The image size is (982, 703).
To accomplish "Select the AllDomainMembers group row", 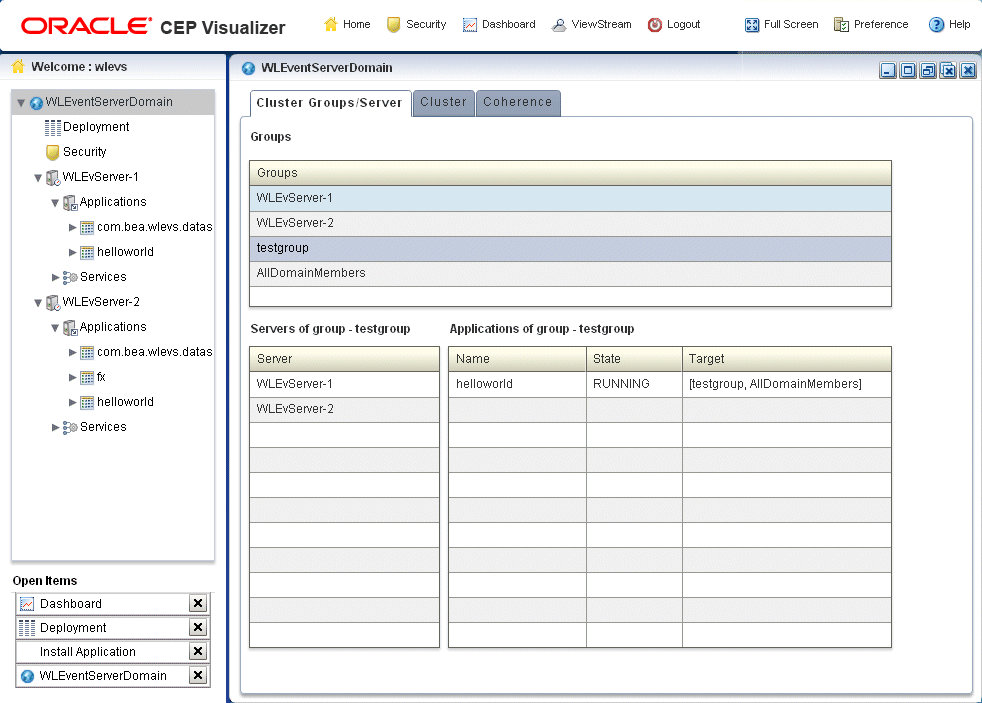I will coord(570,274).
